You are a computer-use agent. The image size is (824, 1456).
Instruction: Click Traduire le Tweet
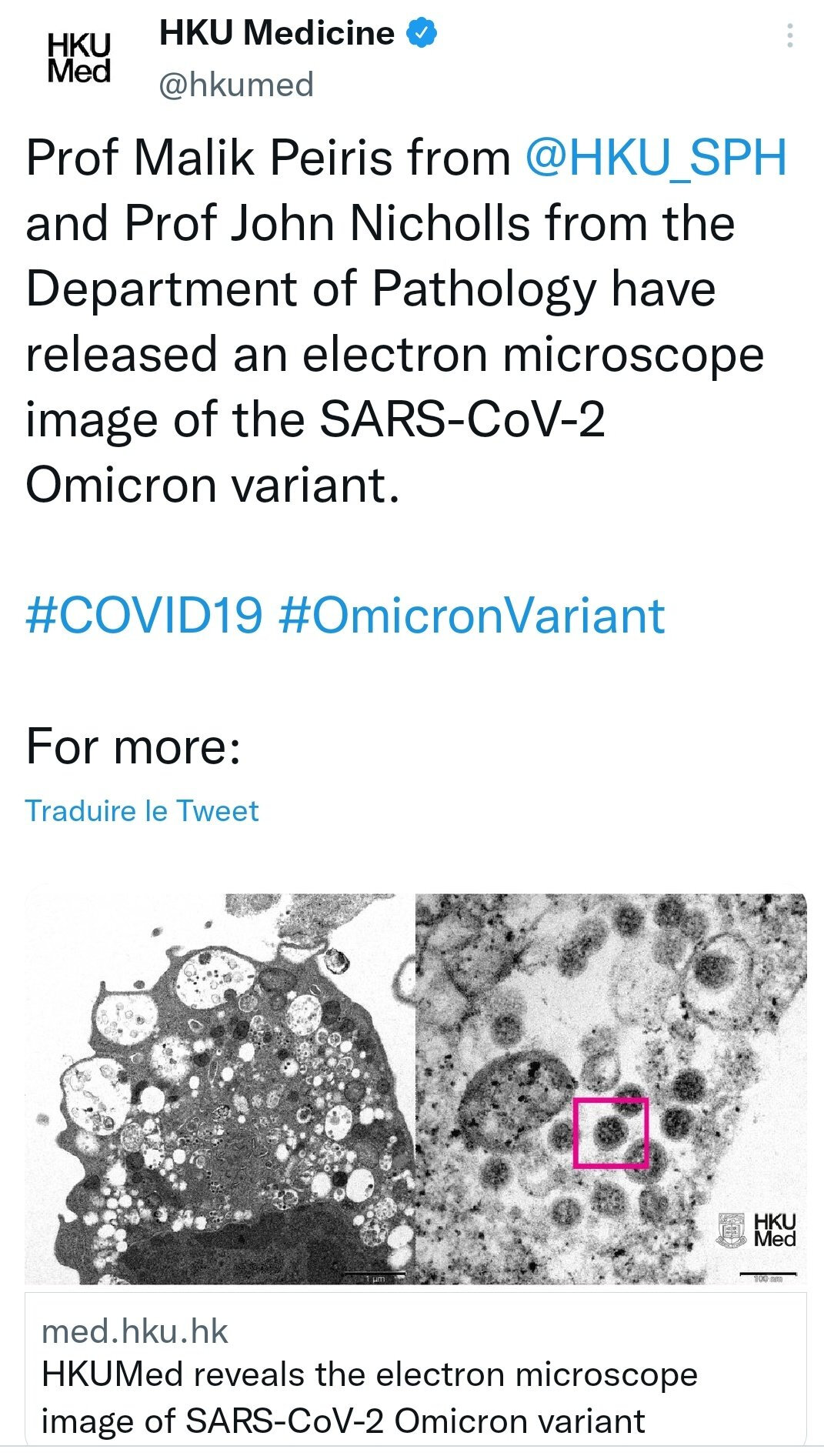pyautogui.click(x=142, y=811)
